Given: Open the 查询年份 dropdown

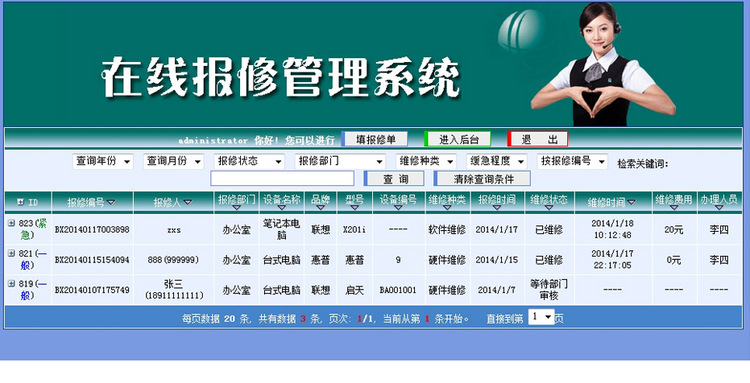Looking at the screenshot, I should [102, 162].
